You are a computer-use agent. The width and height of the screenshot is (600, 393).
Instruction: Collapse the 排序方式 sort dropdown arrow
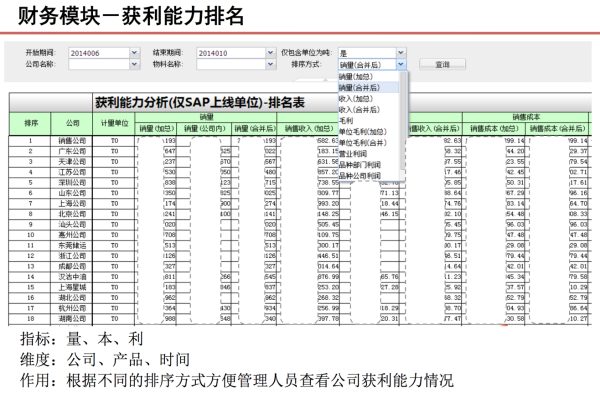tap(401, 64)
